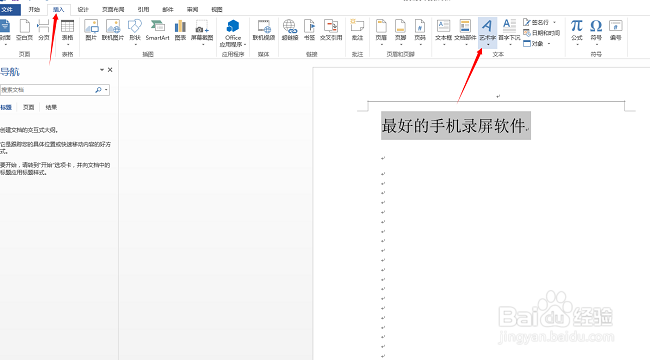650x360 pixels.
Task: Open Quick Parts (文档部件)
Action: click(x=465, y=32)
